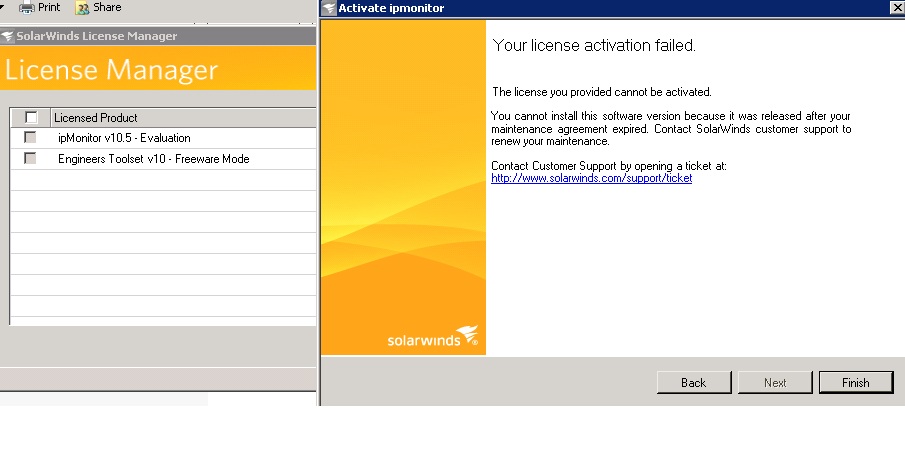Click the Print toolbar label
The width and height of the screenshot is (905, 460).
coord(49,8)
